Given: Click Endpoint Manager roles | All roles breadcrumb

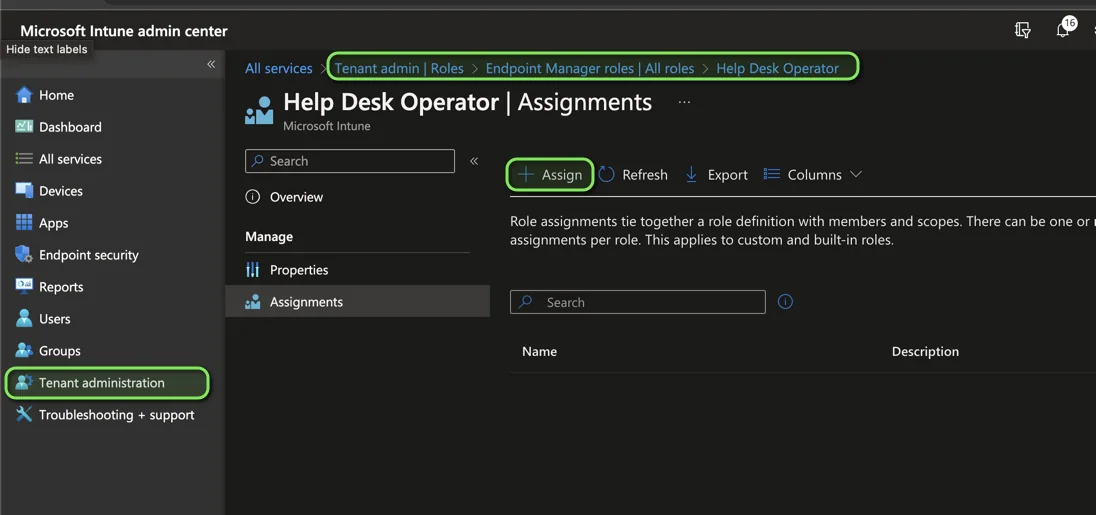Looking at the screenshot, I should click(590, 68).
